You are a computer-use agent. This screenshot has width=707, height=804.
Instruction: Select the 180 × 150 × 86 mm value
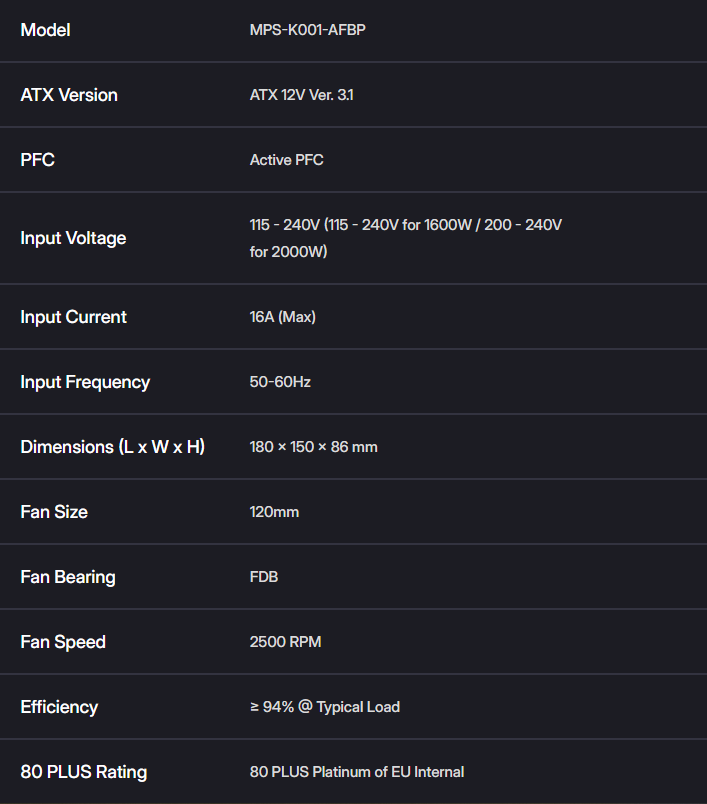tap(314, 447)
